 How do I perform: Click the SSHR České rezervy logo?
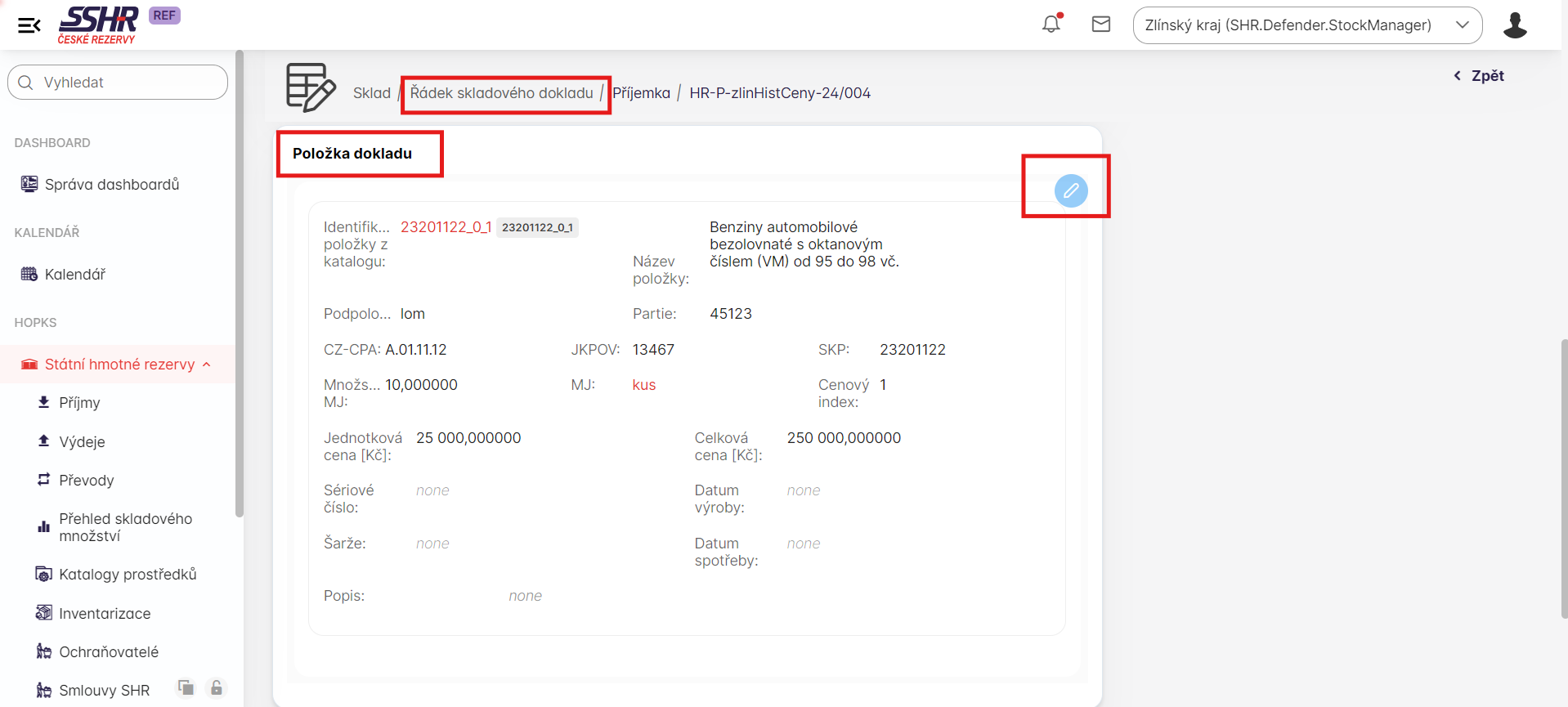(98, 25)
